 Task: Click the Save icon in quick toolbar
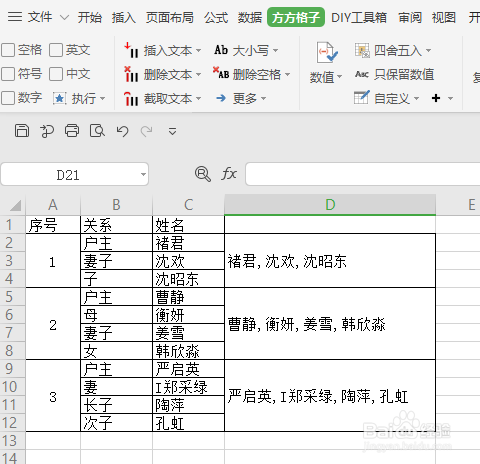(22, 131)
